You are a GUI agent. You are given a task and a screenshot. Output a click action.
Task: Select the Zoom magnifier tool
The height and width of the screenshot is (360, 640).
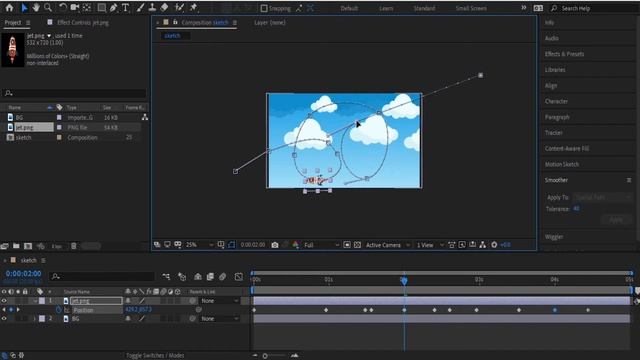tap(48, 7)
